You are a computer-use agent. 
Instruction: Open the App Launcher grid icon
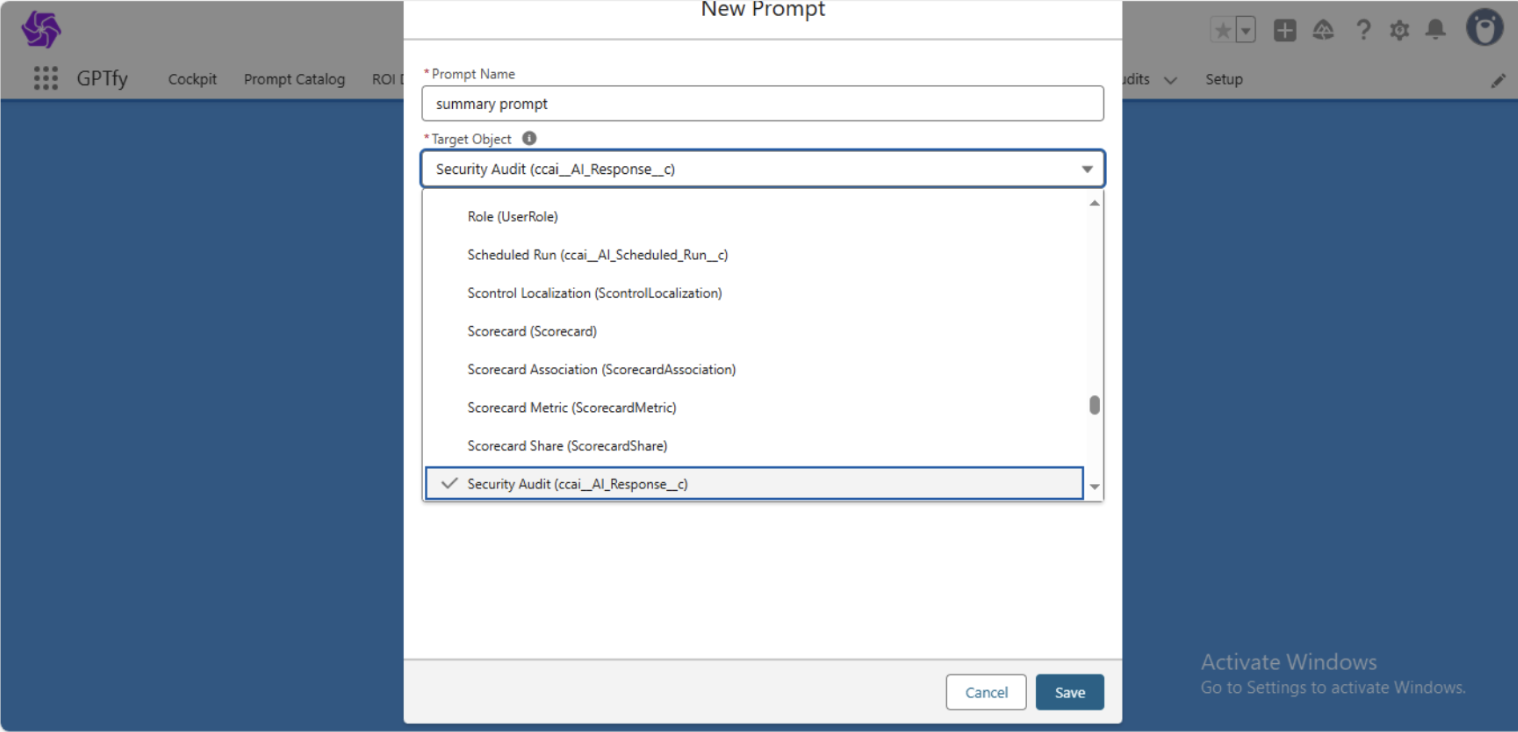coord(45,79)
